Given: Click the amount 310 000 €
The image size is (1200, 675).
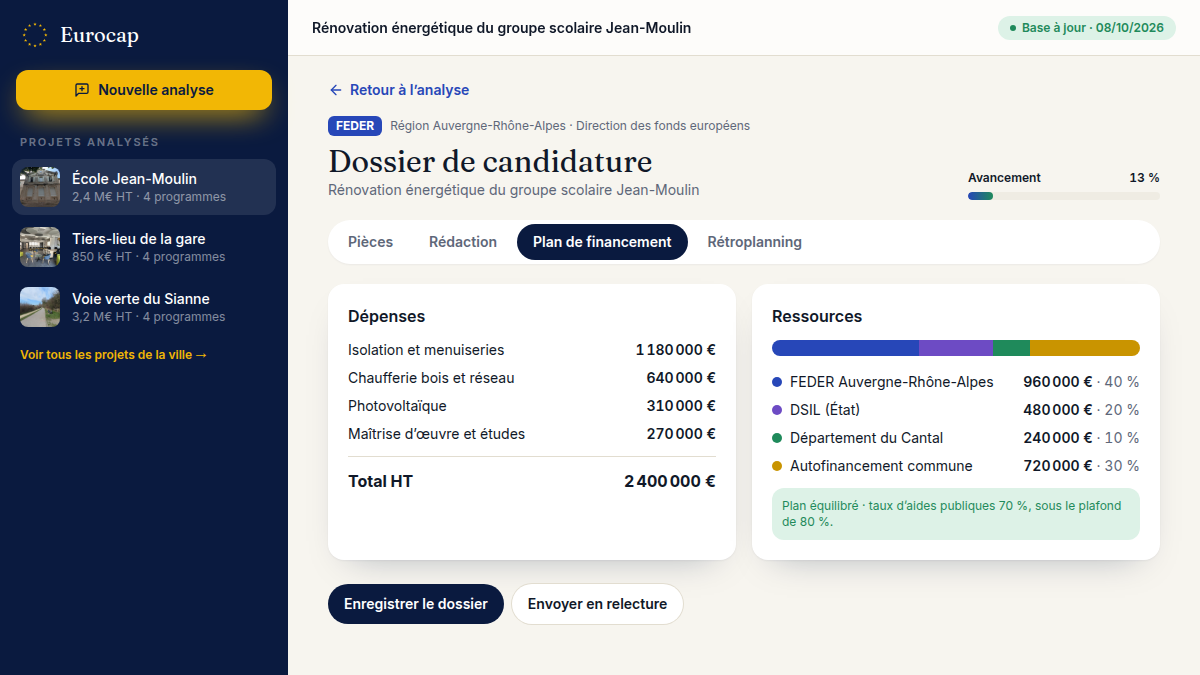Looking at the screenshot, I should (x=681, y=406).
